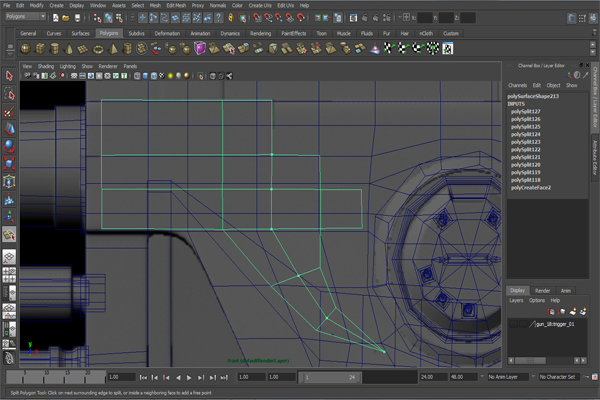This screenshot has height=400, width=600.
Task: Activate the Universal Manipulator tool
Action: 9,181
